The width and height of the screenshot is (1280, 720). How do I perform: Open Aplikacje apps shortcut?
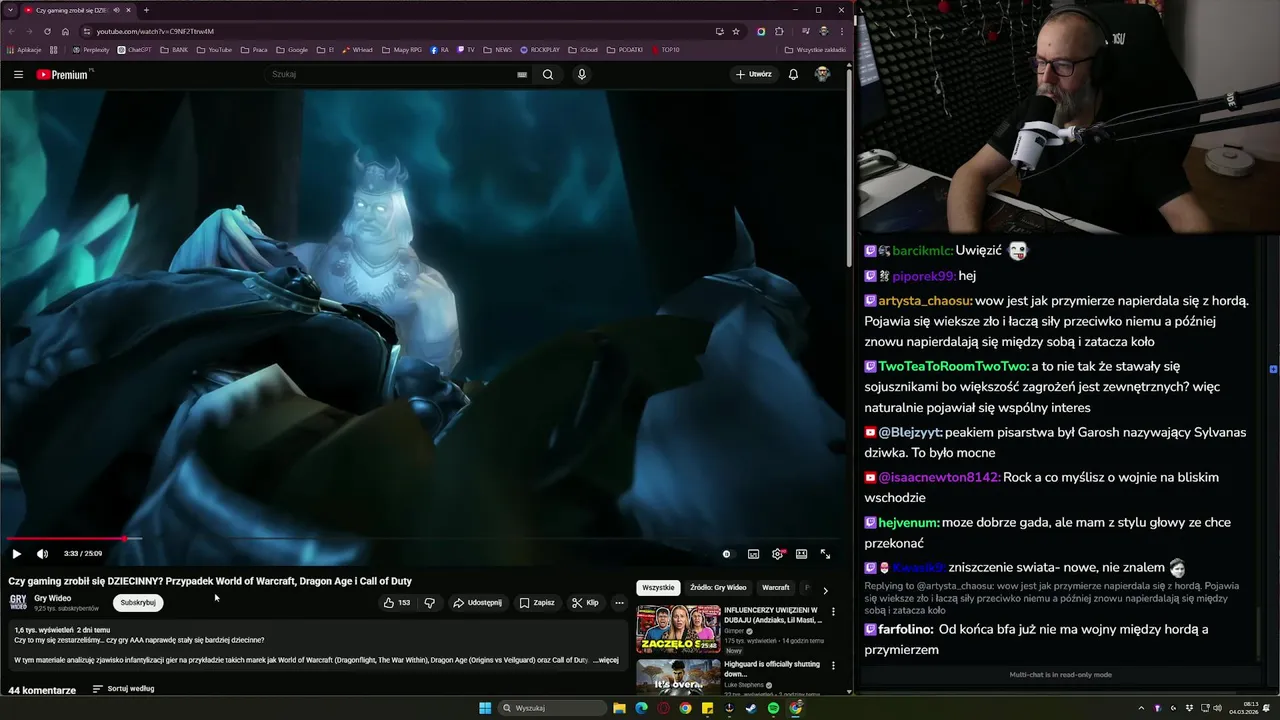coord(24,50)
